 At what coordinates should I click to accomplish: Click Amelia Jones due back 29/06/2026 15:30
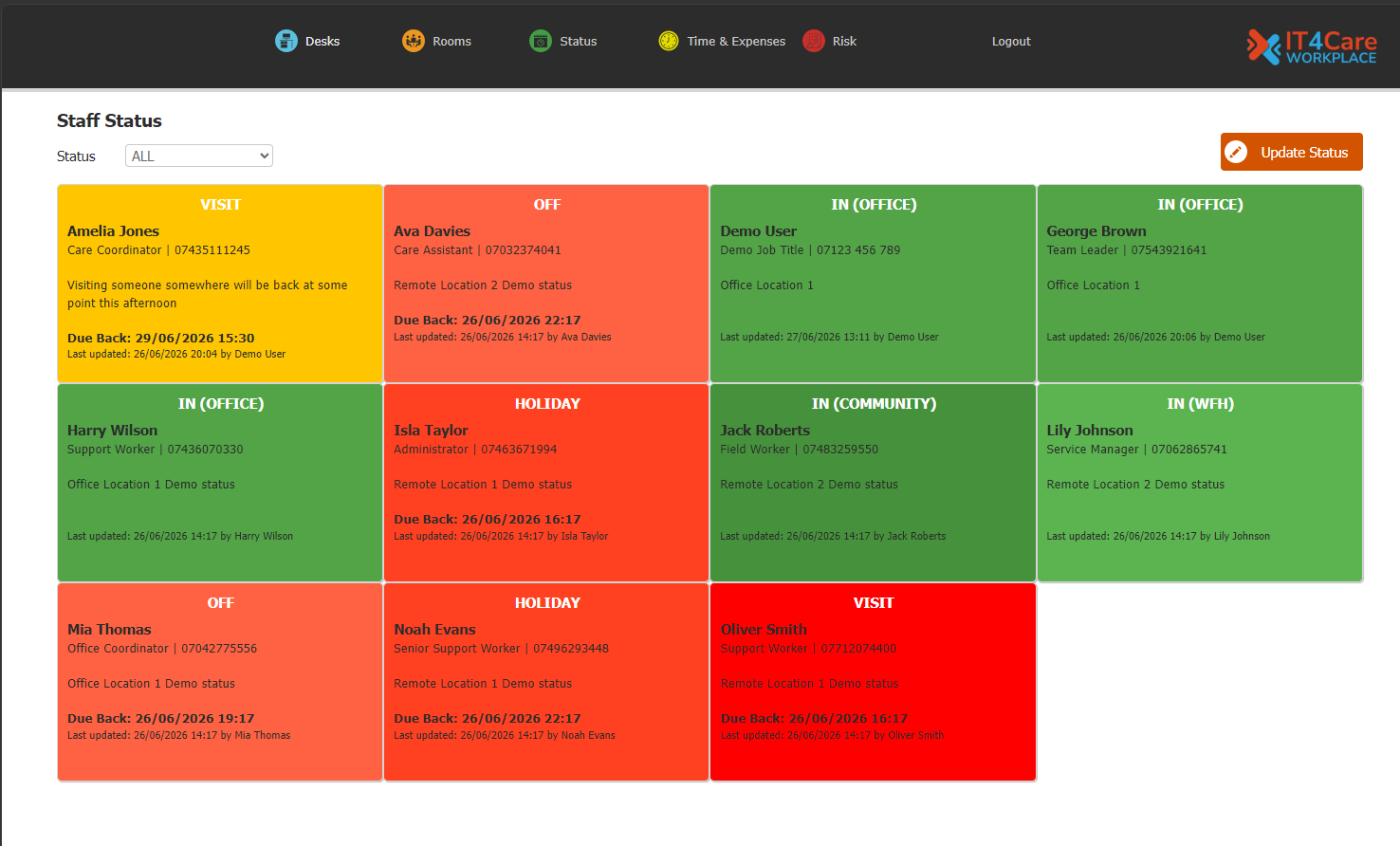click(x=160, y=339)
